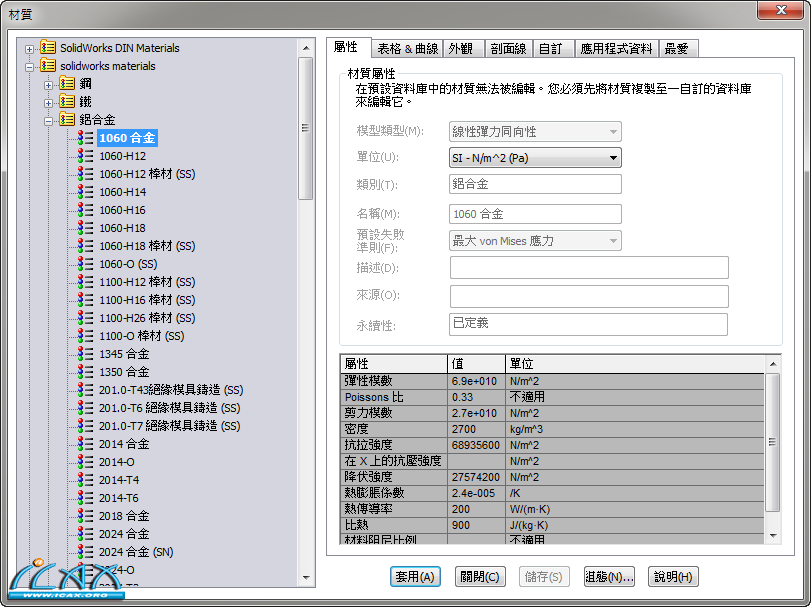Select the 1060 合金 material icon
This screenshot has width=811, height=607.
coord(86,137)
